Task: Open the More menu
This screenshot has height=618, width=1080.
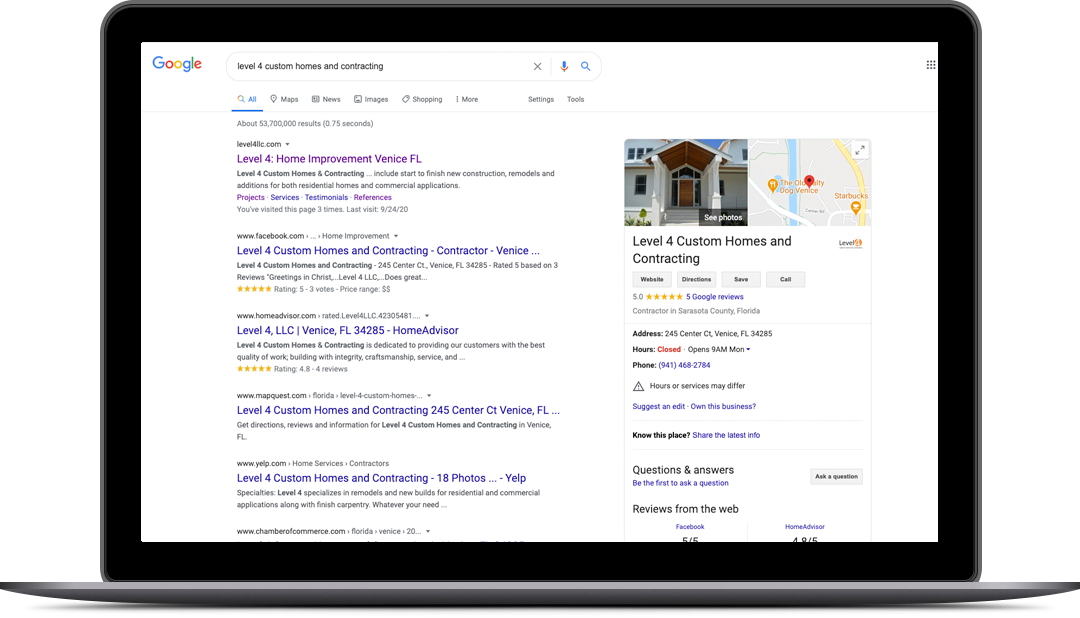Action: pos(466,99)
